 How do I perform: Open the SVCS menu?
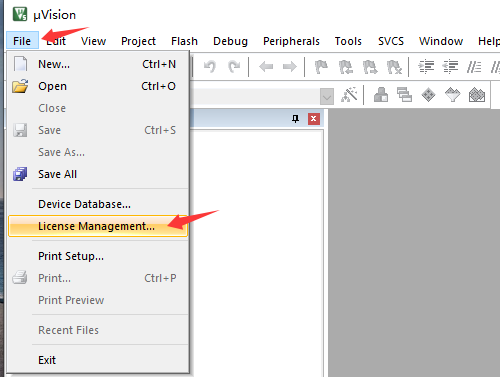pos(391,41)
